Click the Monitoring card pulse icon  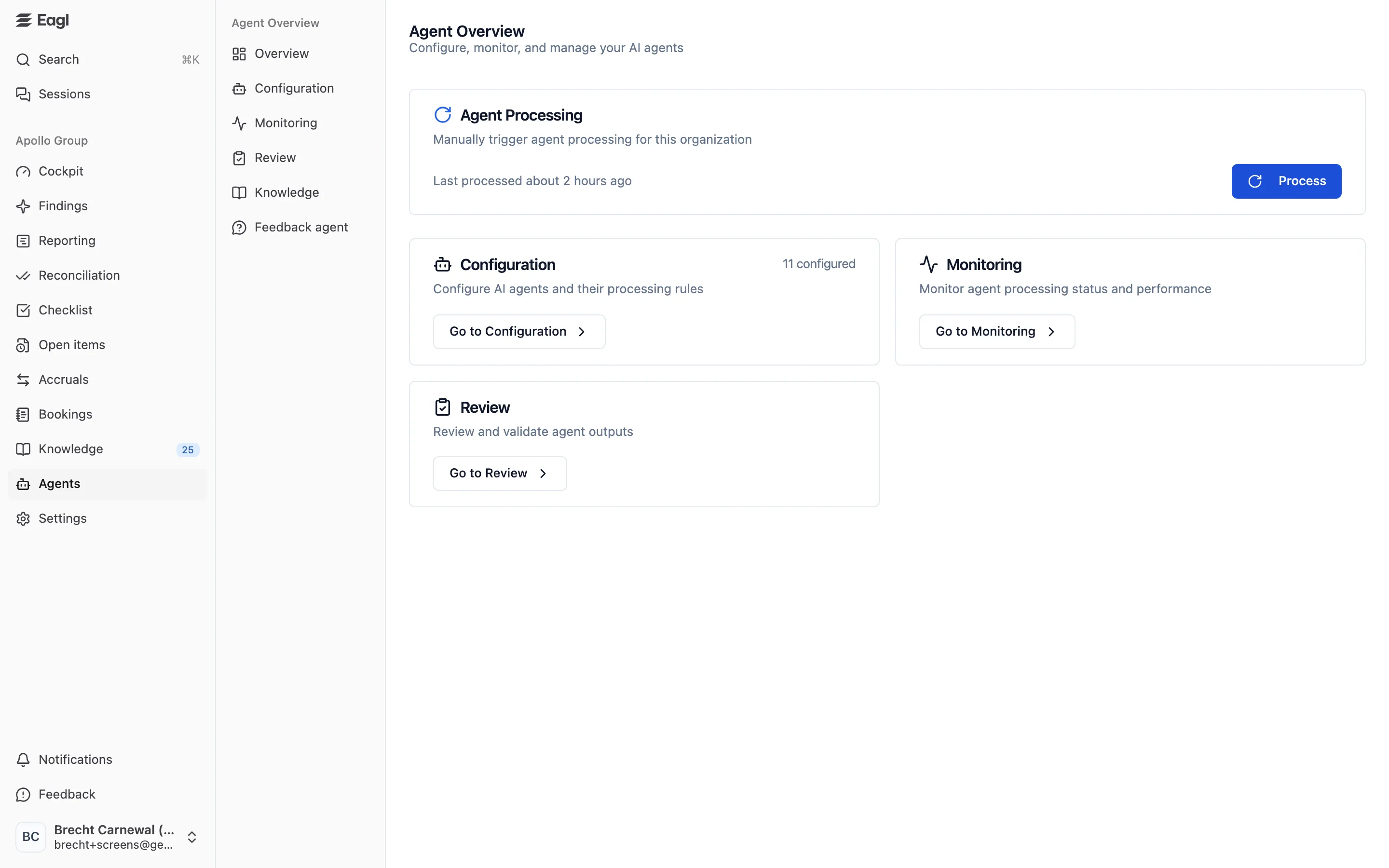click(x=929, y=265)
